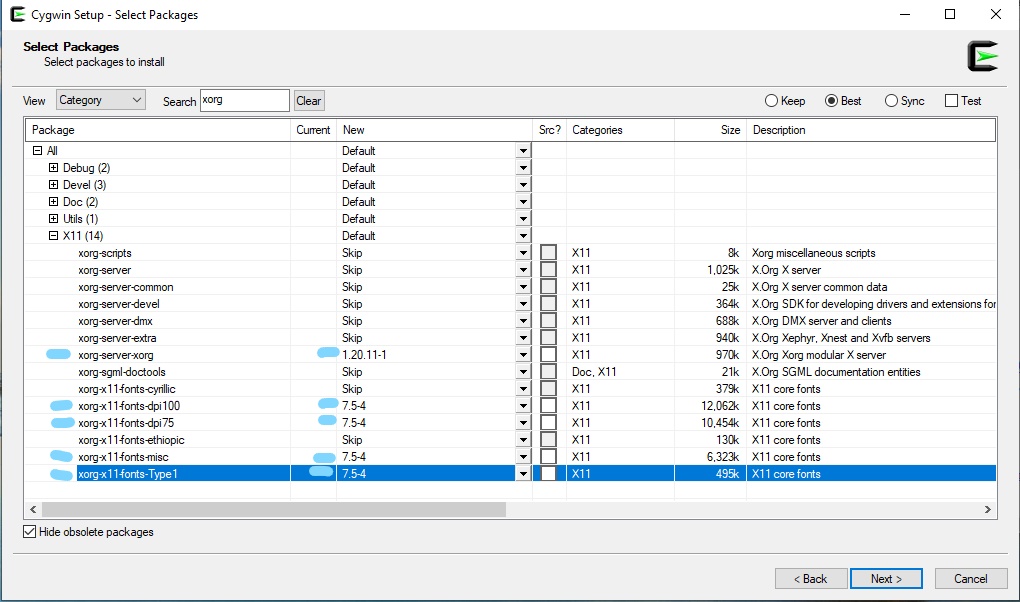This screenshot has width=1020, height=602.
Task: Clear the search field with Clear button
Action: pos(309,101)
